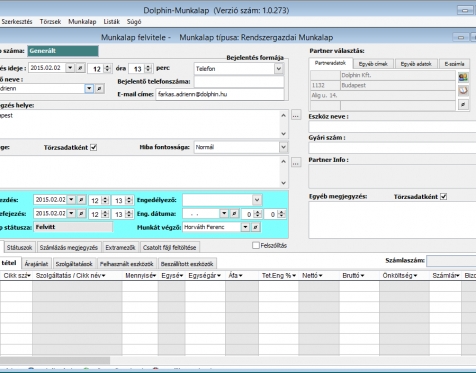Expand the Hiba fontossága Normál dropdown
This screenshot has height=373, width=476.
(283, 147)
